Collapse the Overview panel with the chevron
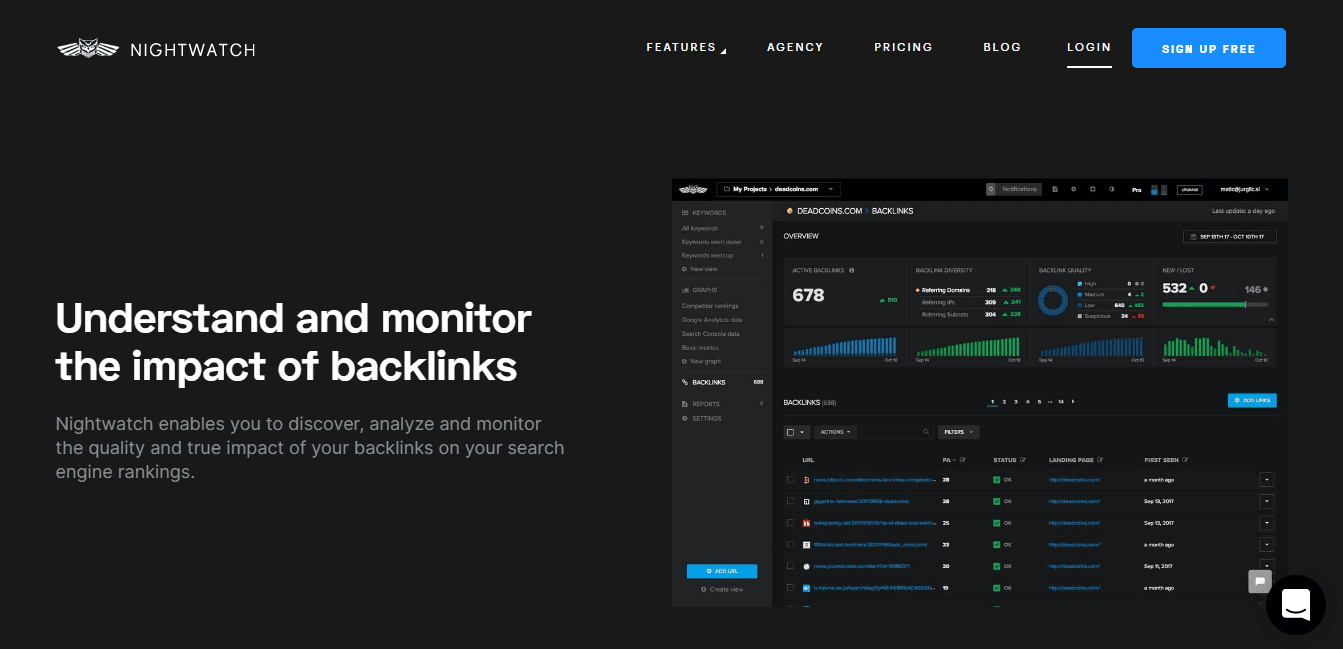Screen dimensions: 1343x649 (1272, 320)
